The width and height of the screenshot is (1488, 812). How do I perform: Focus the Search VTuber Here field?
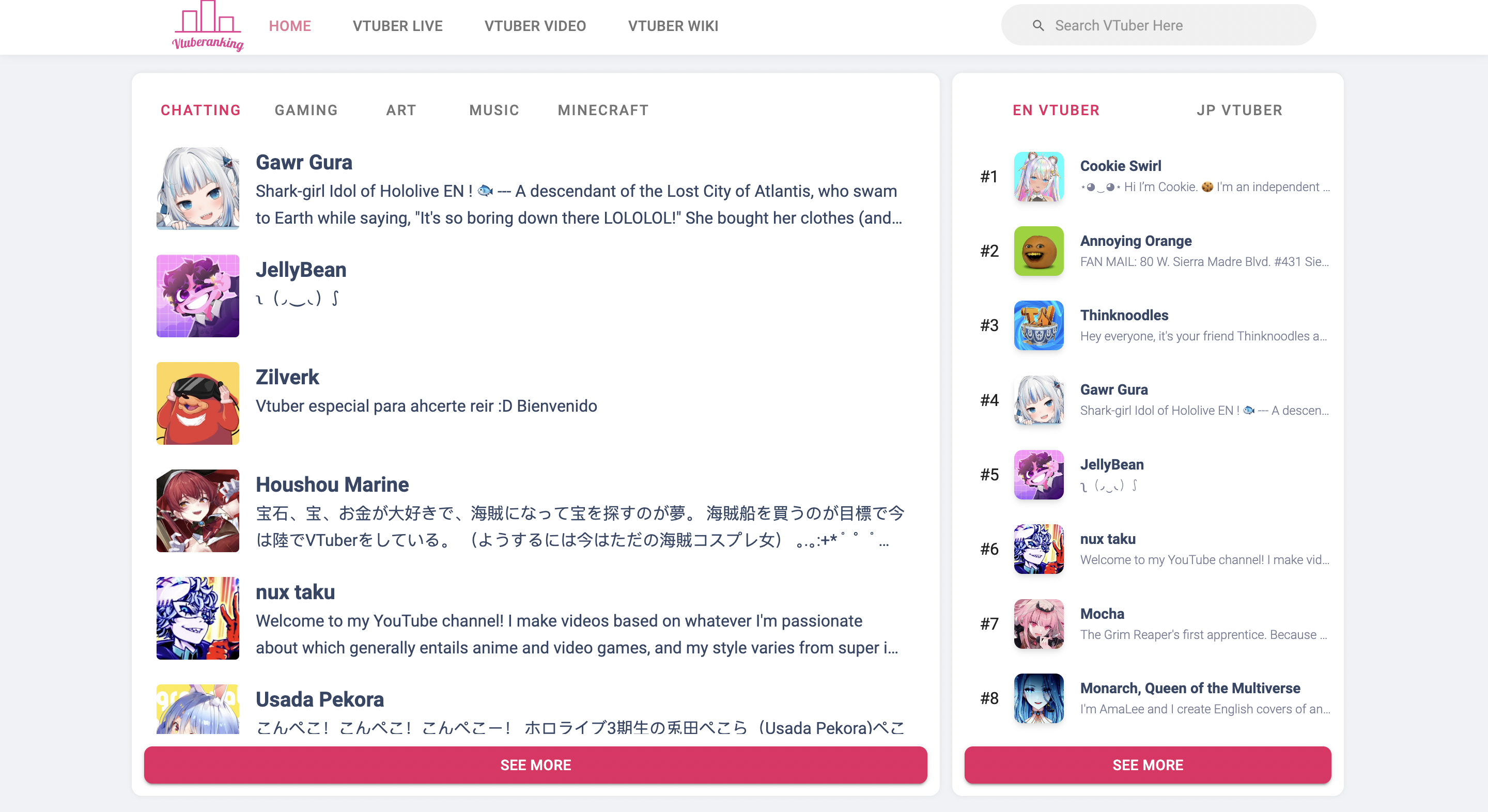tap(1158, 25)
